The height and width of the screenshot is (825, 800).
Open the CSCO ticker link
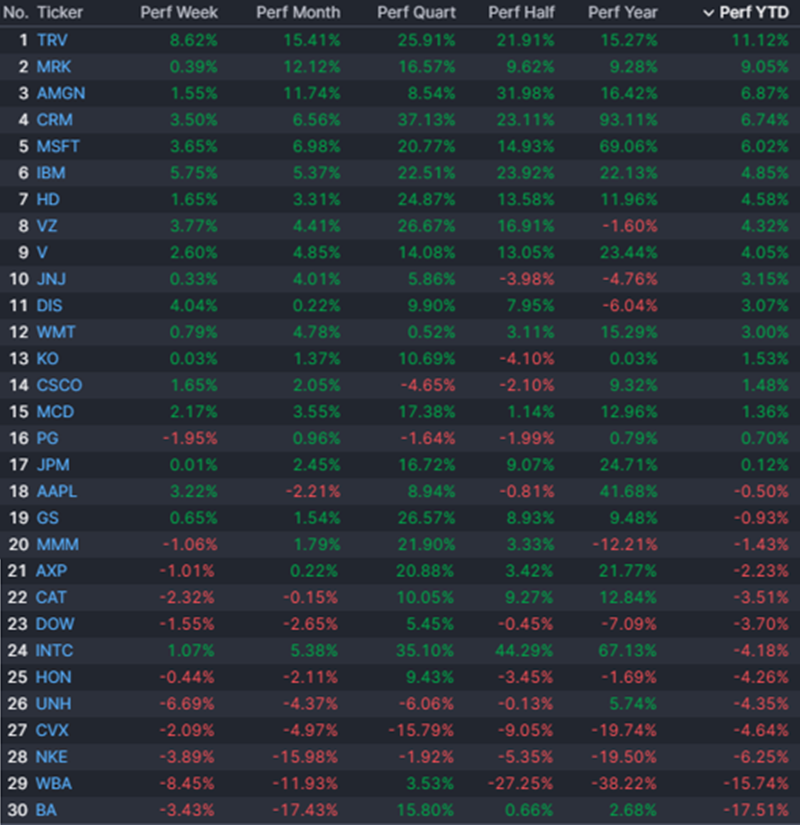click(59, 385)
